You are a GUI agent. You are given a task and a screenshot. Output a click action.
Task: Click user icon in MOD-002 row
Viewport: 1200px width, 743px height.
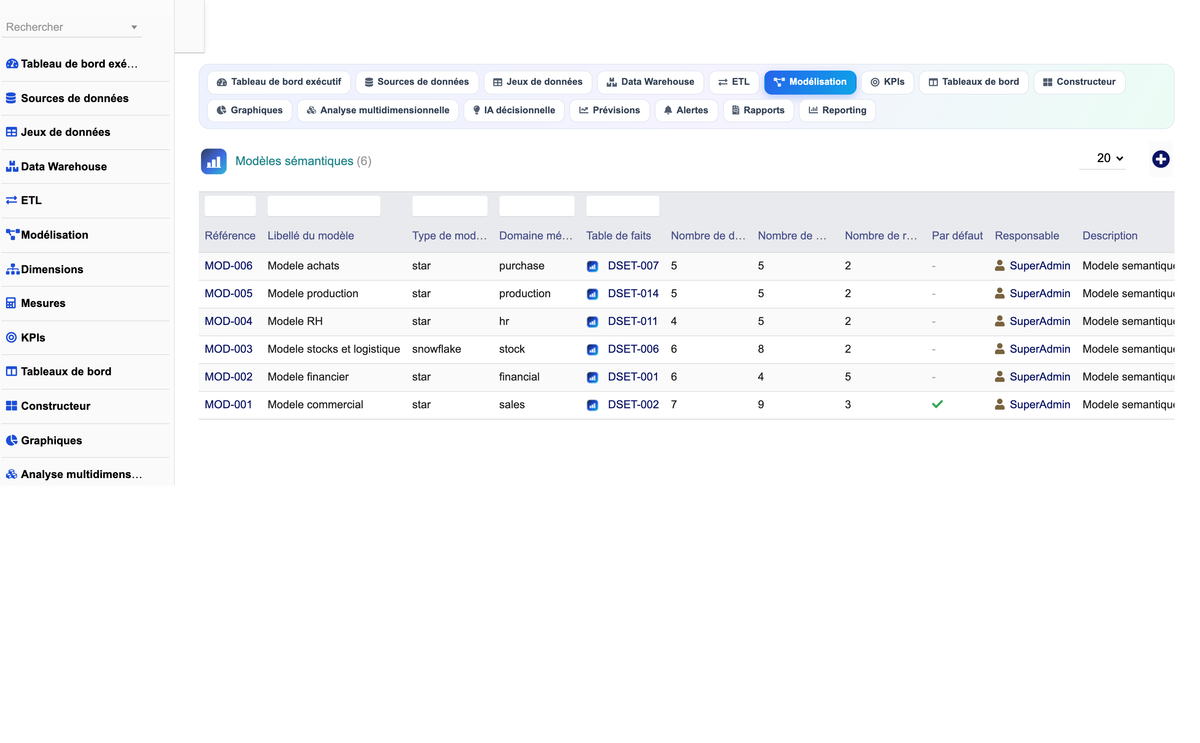click(1000, 377)
